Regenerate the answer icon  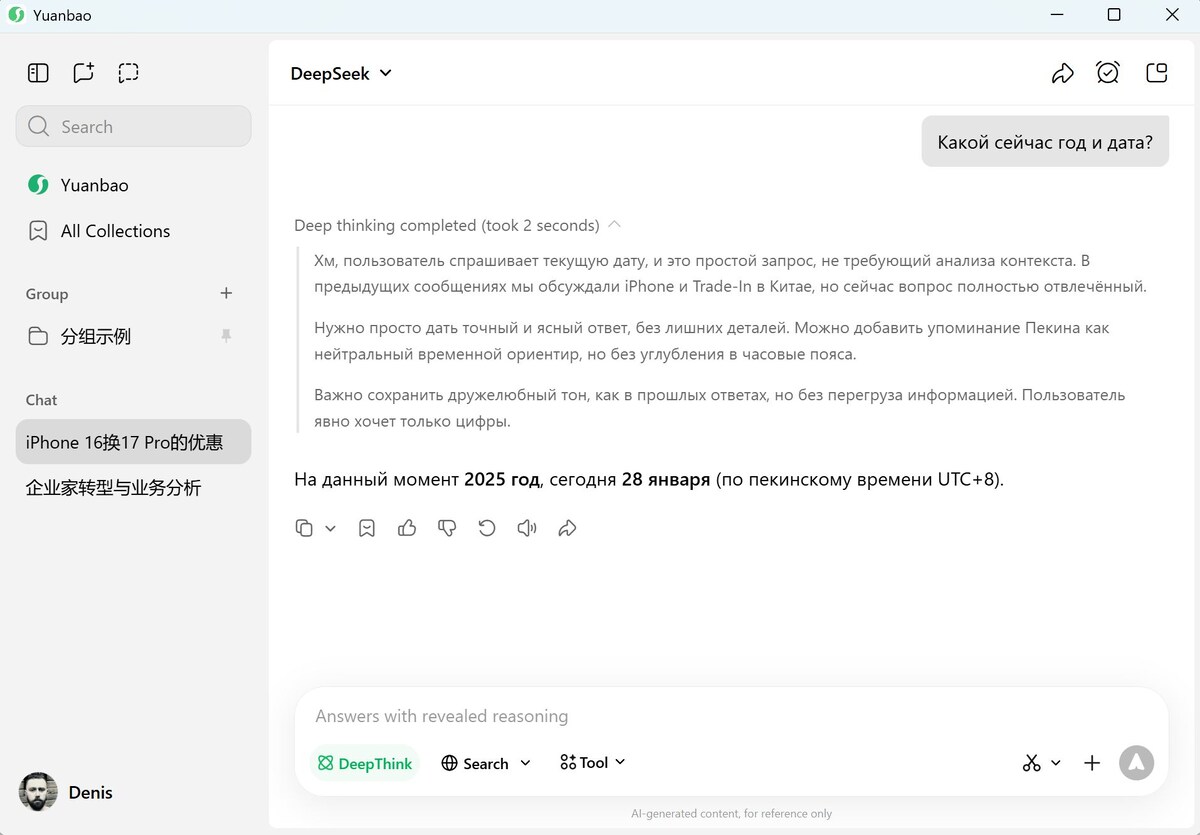(487, 528)
